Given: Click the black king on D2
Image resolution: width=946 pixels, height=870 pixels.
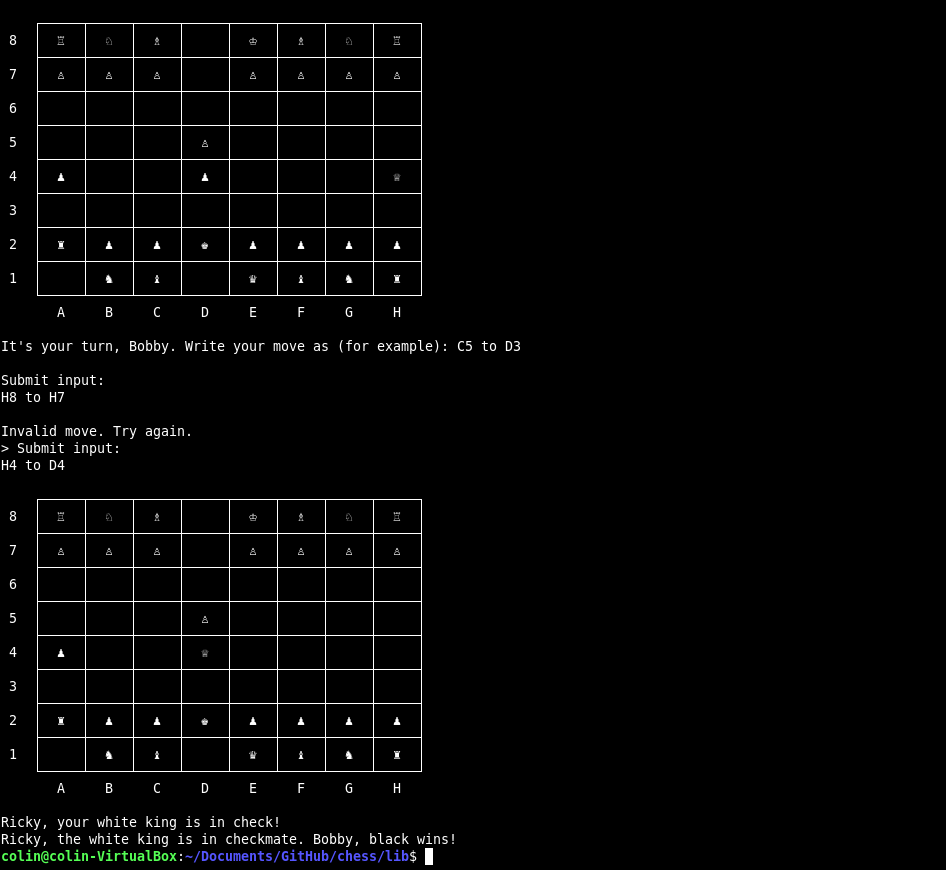Looking at the screenshot, I should coord(205,720).
